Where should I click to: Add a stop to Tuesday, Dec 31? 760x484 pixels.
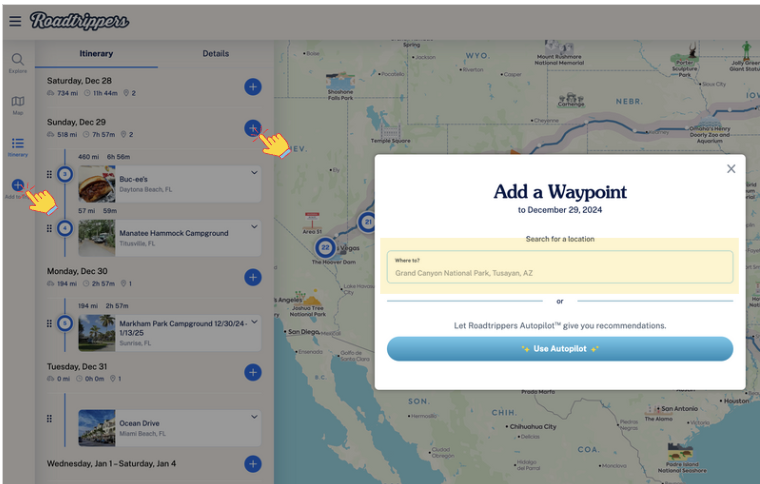click(x=253, y=372)
